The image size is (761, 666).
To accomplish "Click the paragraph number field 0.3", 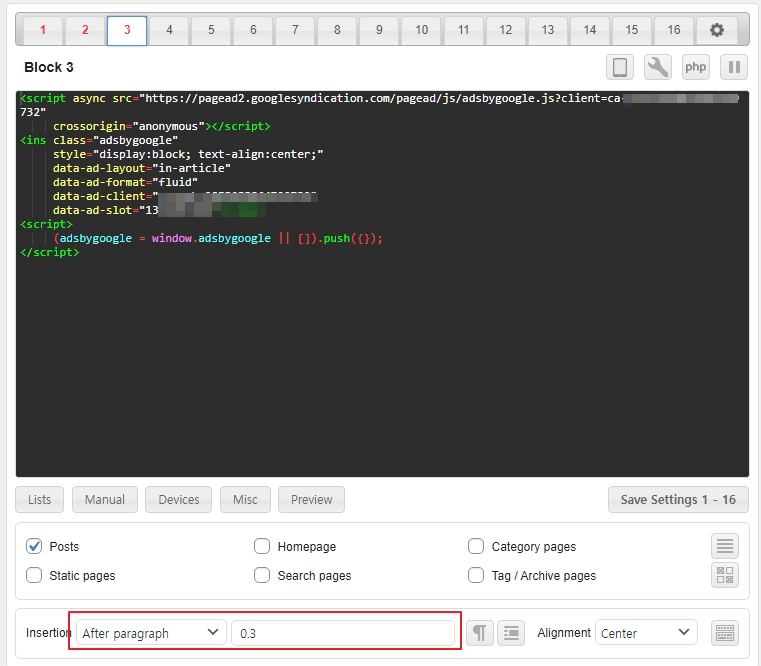I will (343, 633).
